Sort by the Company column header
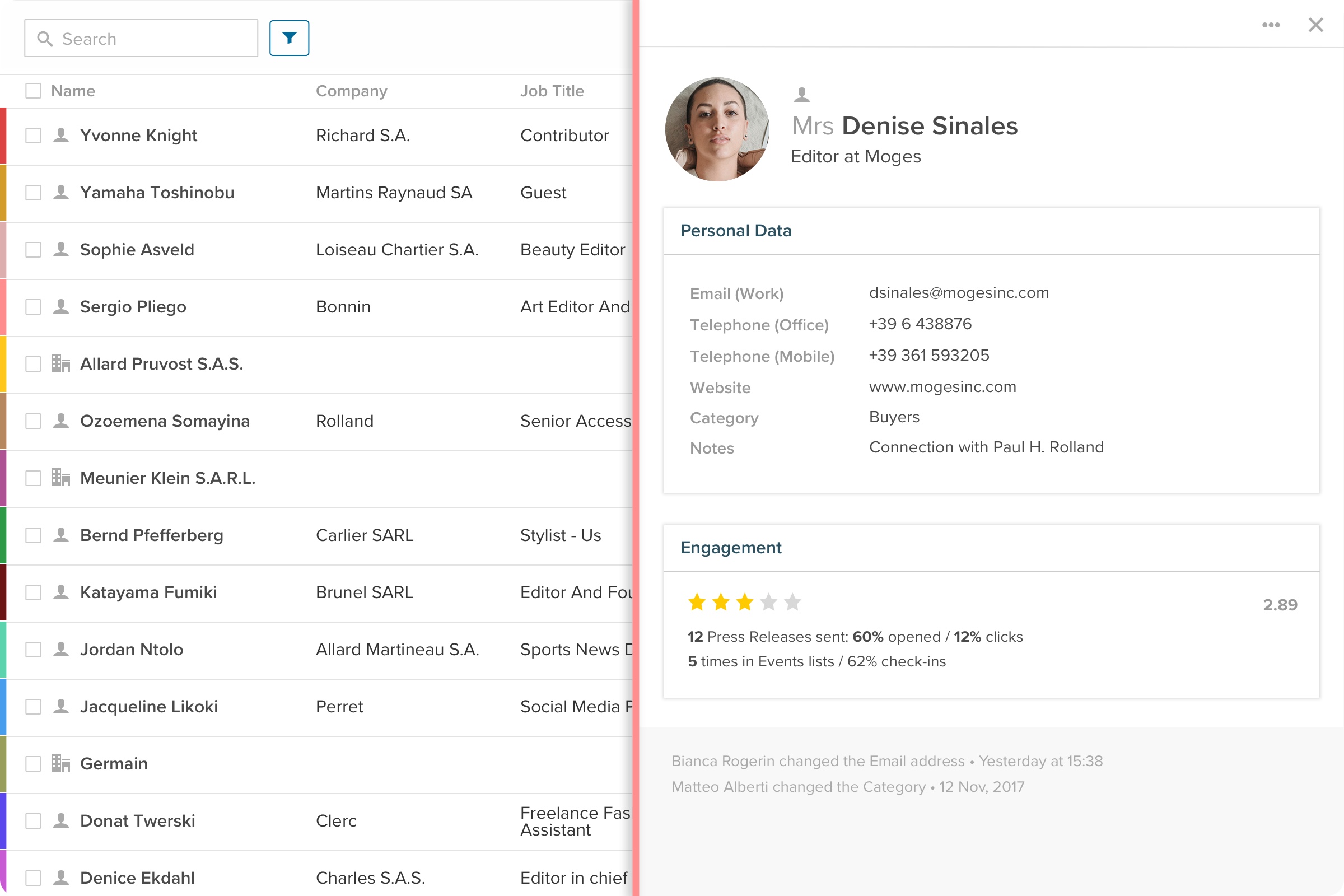Screen dimensions: 1344x896 pyautogui.click(x=352, y=91)
